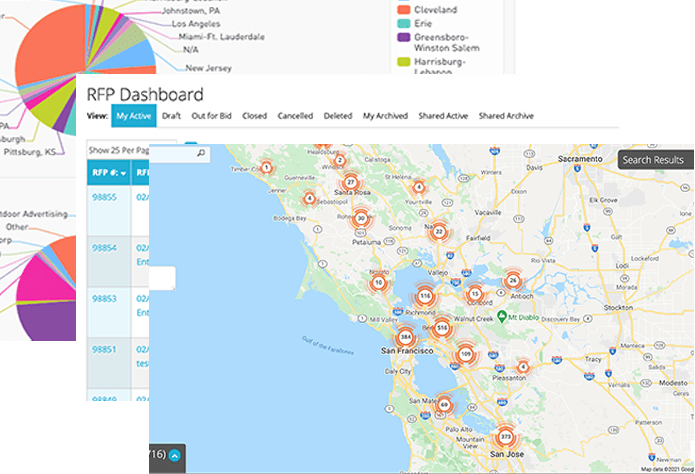
Task: Click the magenta slice of the lower pie
Action: pyautogui.click(x=42, y=282)
